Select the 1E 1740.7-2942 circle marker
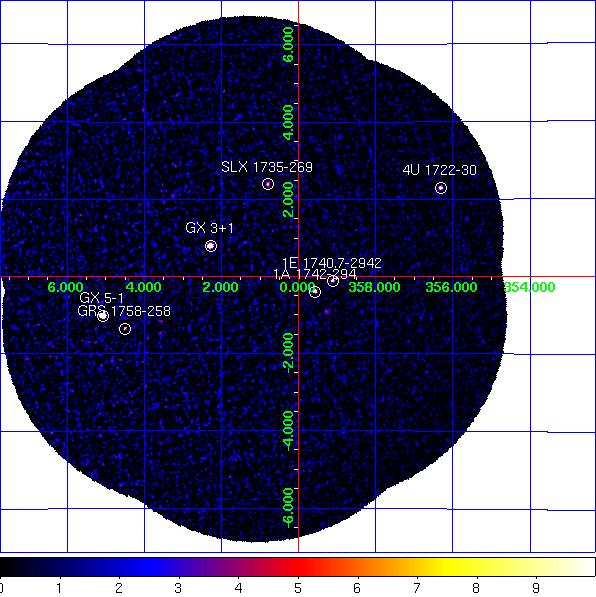The height and width of the screenshot is (597, 596). [333, 281]
